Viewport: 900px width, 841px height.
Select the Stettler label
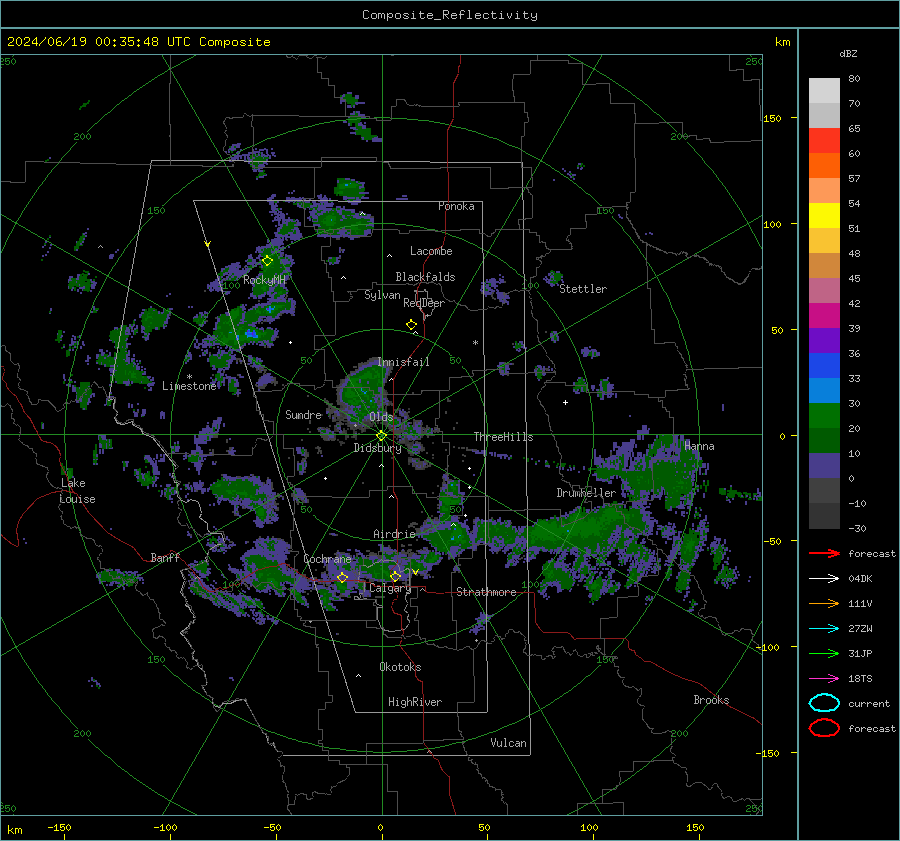(x=583, y=289)
